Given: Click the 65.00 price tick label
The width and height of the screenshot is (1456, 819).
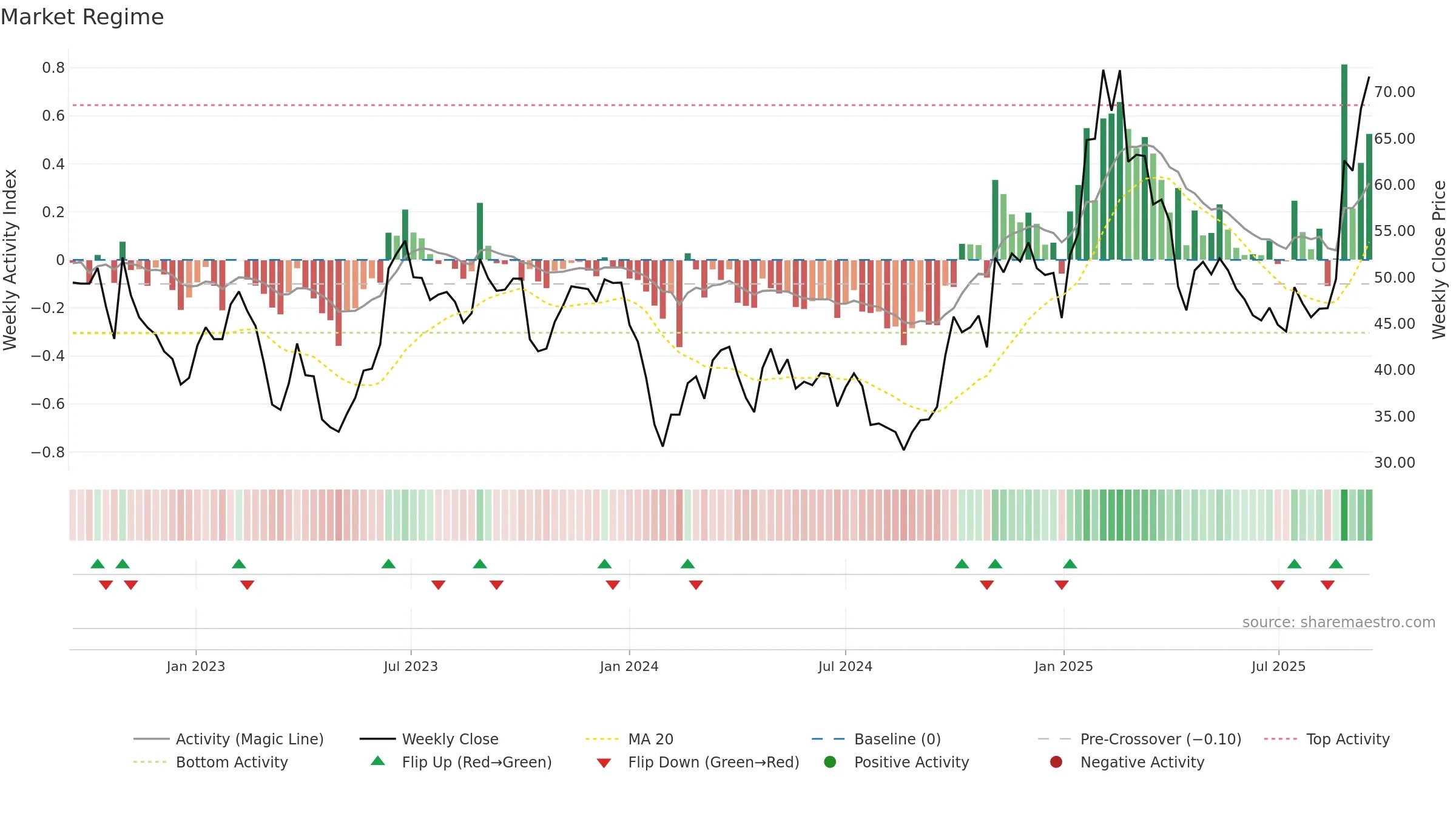Looking at the screenshot, I should point(1395,138).
